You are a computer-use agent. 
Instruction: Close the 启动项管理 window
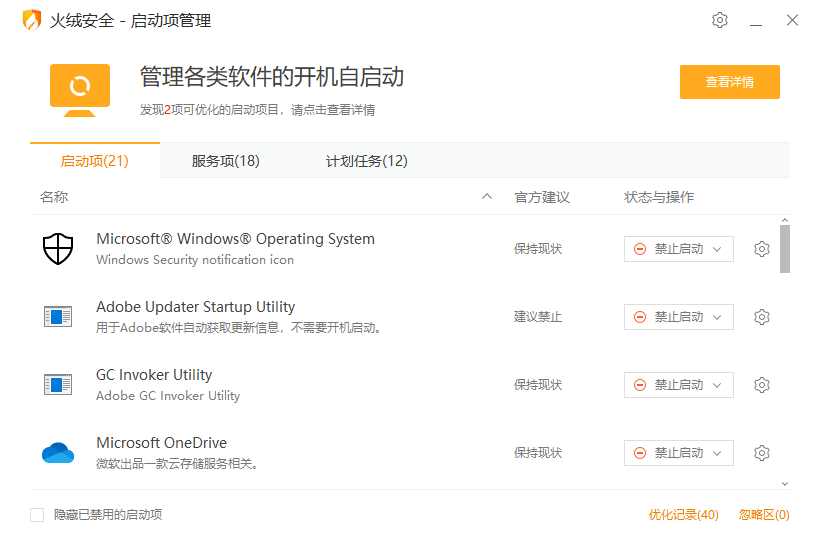tap(792, 20)
